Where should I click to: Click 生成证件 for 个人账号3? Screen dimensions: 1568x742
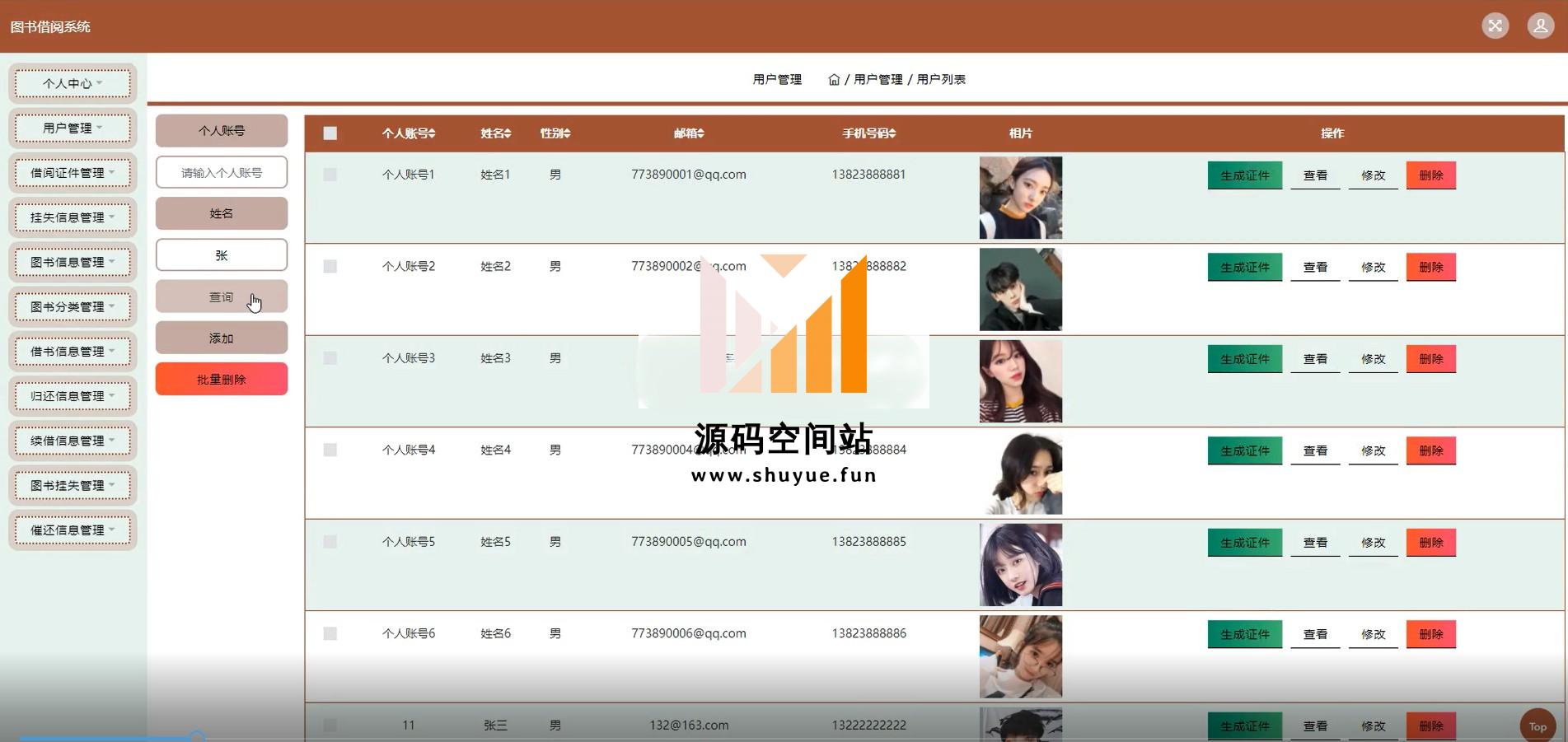point(1245,359)
